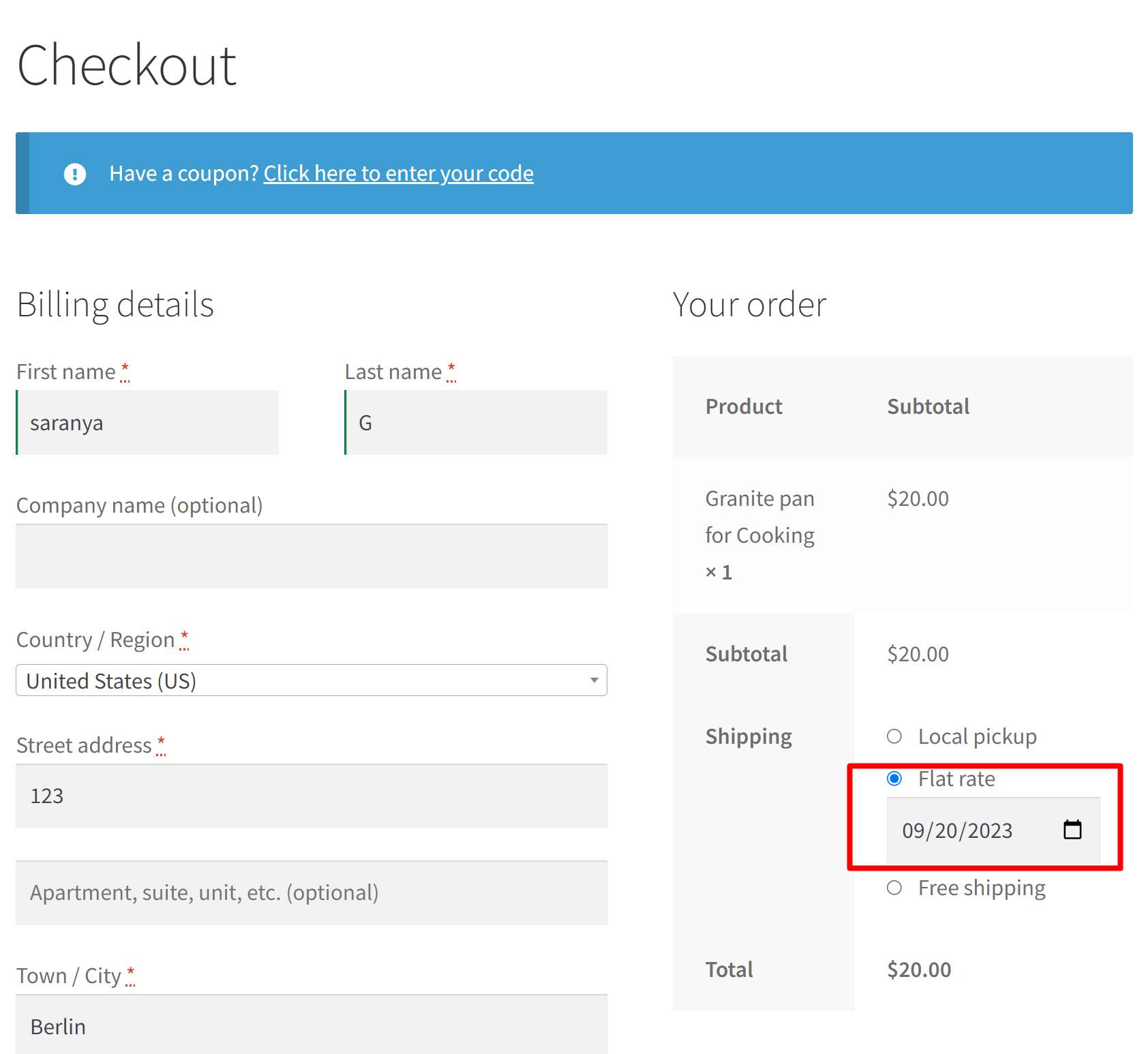The height and width of the screenshot is (1054, 1148).
Task: Select the Town / City field showing Berlin
Action: tap(311, 1025)
